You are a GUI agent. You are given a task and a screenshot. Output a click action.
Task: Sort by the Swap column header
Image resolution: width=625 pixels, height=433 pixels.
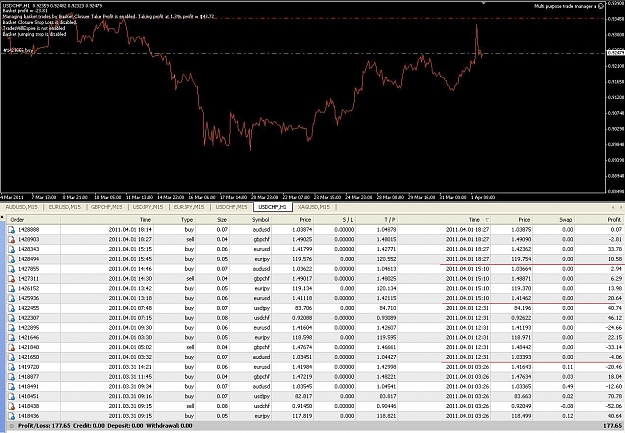coord(554,220)
